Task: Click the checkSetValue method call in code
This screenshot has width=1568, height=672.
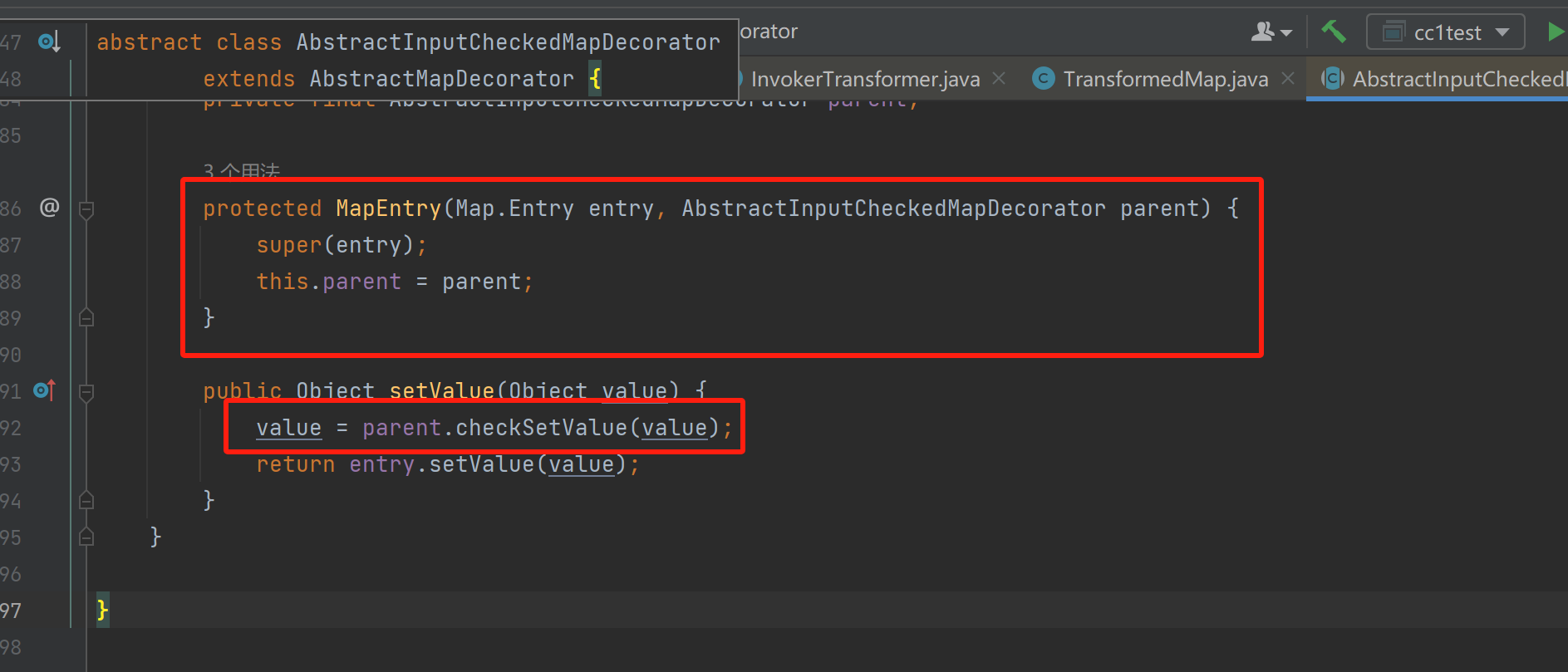Action: [540, 428]
